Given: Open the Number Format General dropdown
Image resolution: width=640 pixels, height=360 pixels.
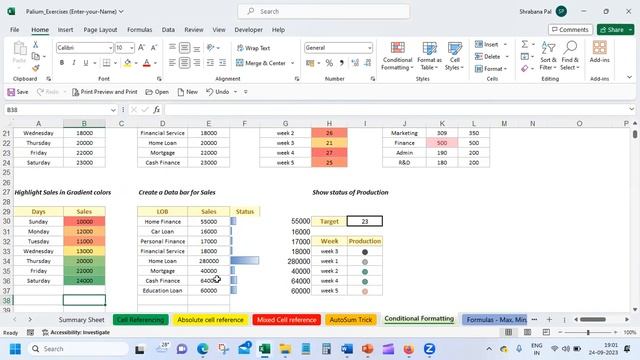Looking at the screenshot, I should pyautogui.click(x=369, y=48).
